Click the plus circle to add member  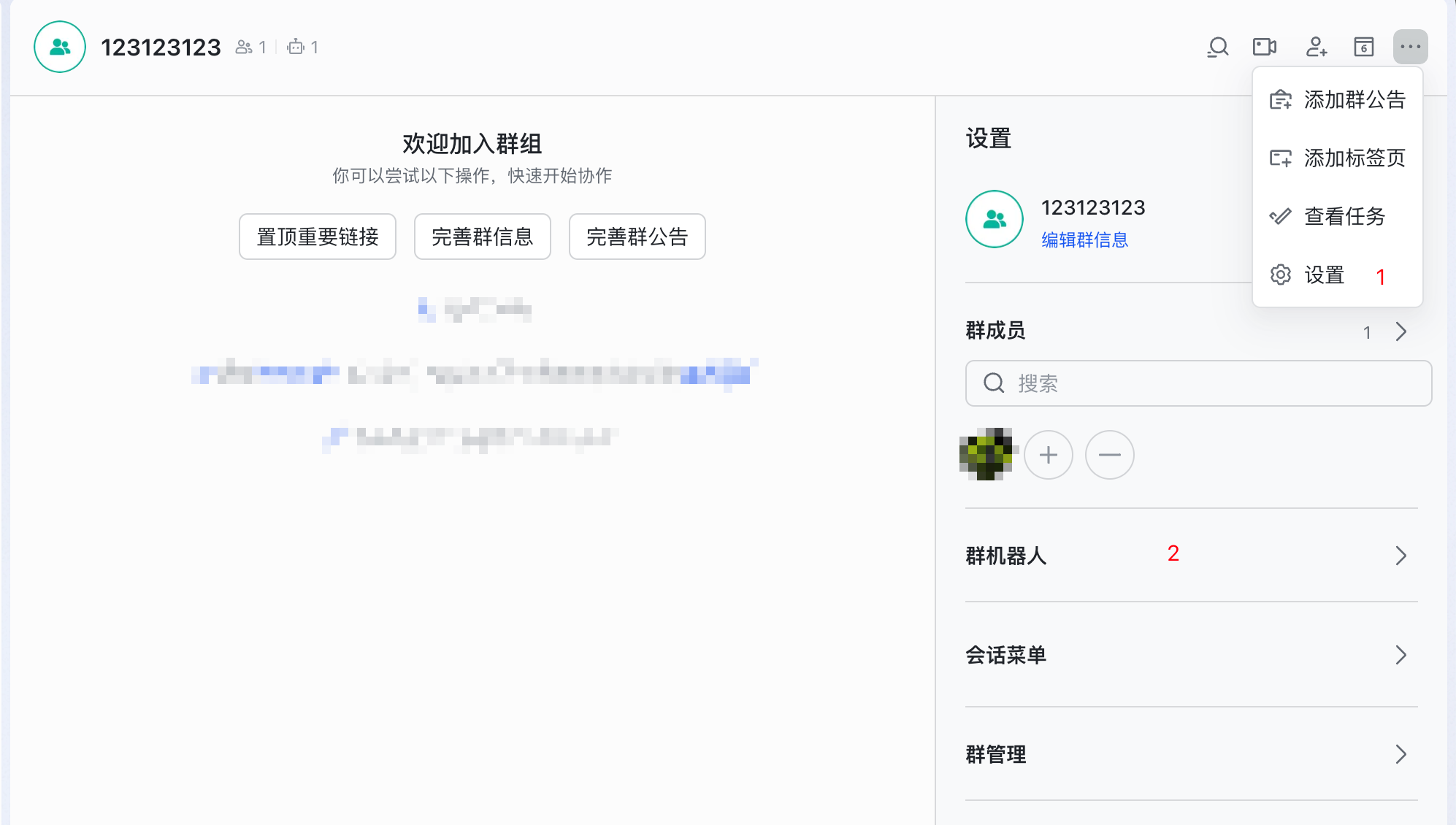[x=1048, y=455]
